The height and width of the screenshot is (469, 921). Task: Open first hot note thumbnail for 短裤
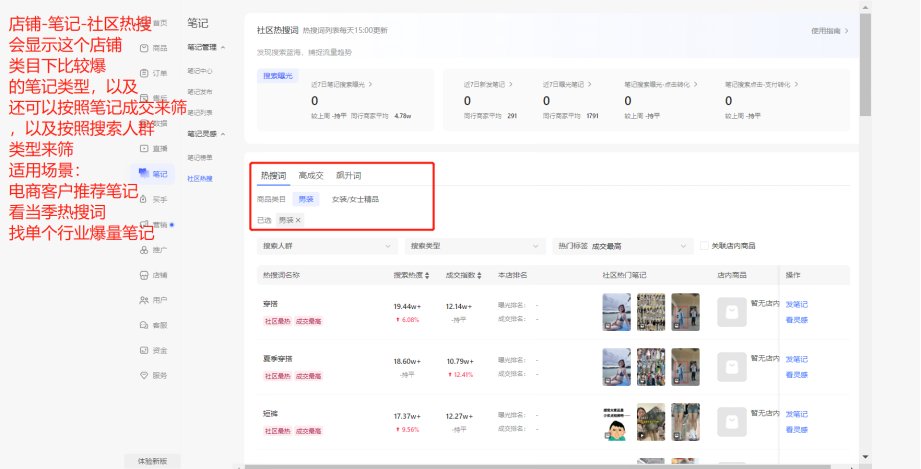click(x=616, y=422)
